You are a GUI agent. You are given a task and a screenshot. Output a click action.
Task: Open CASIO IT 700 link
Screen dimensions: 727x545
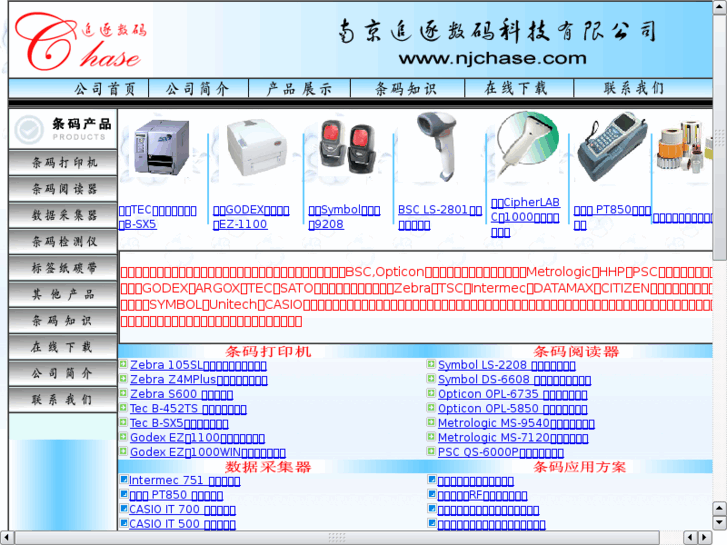tap(182, 509)
